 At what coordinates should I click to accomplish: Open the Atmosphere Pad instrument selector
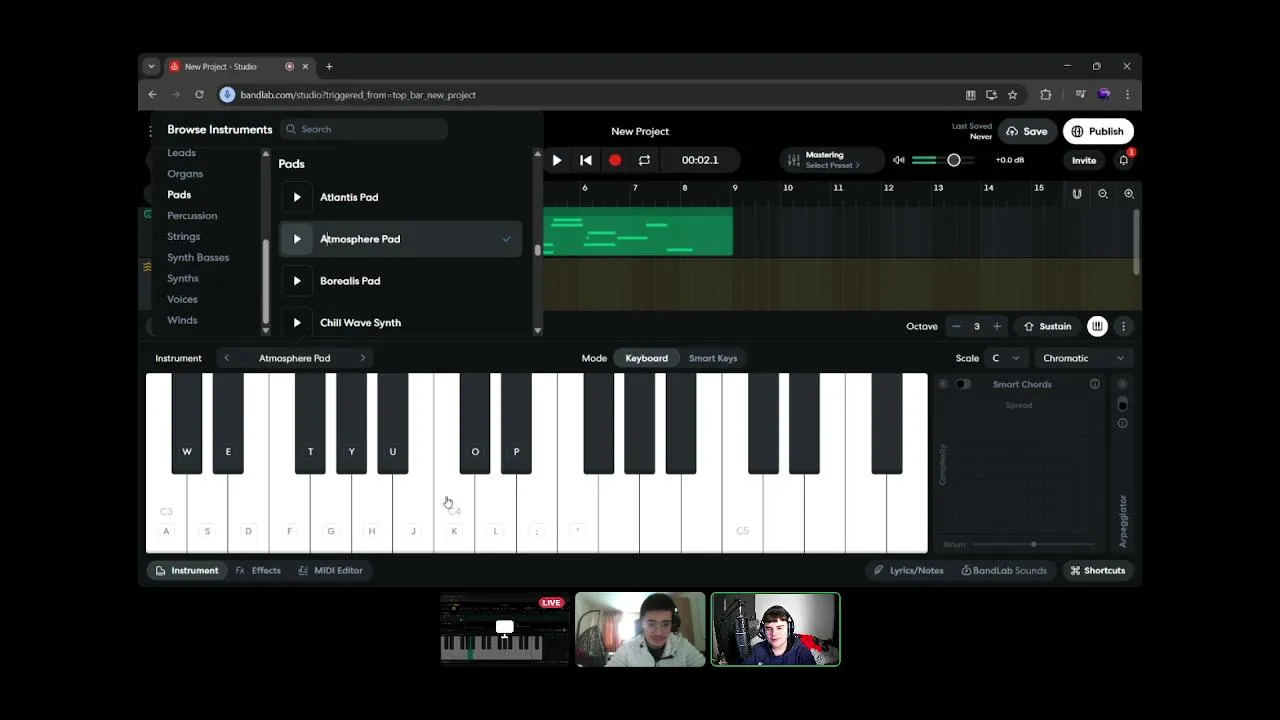click(x=294, y=358)
